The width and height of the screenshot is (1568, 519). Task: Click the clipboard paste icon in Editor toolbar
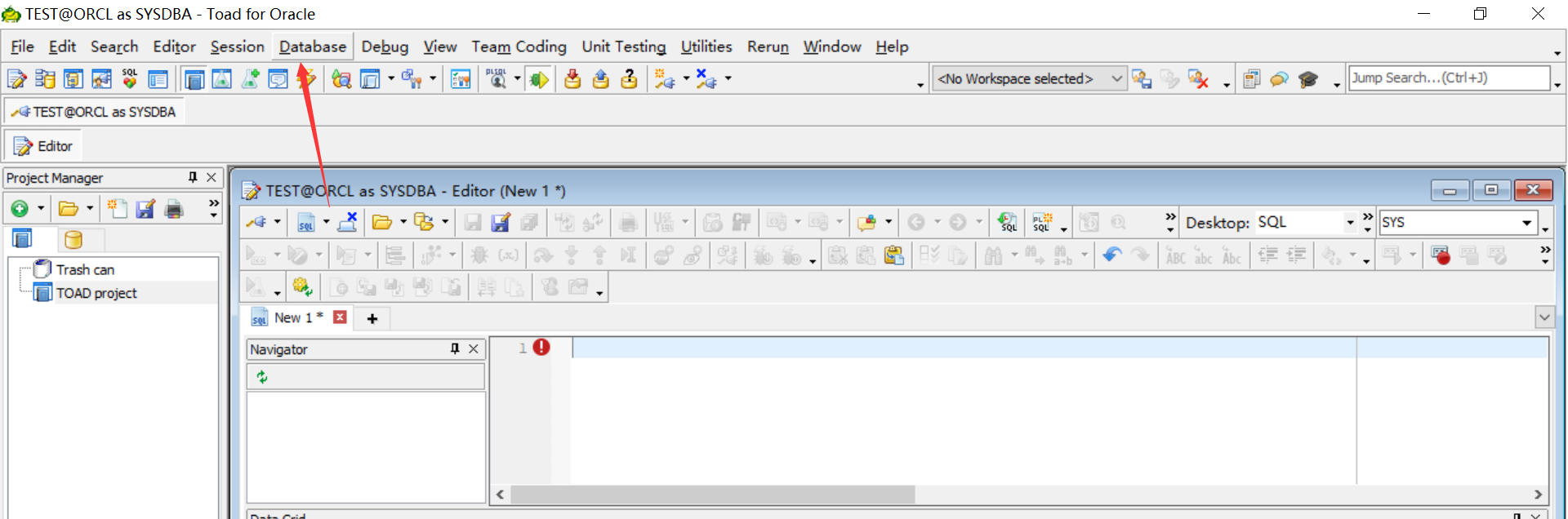[894, 255]
